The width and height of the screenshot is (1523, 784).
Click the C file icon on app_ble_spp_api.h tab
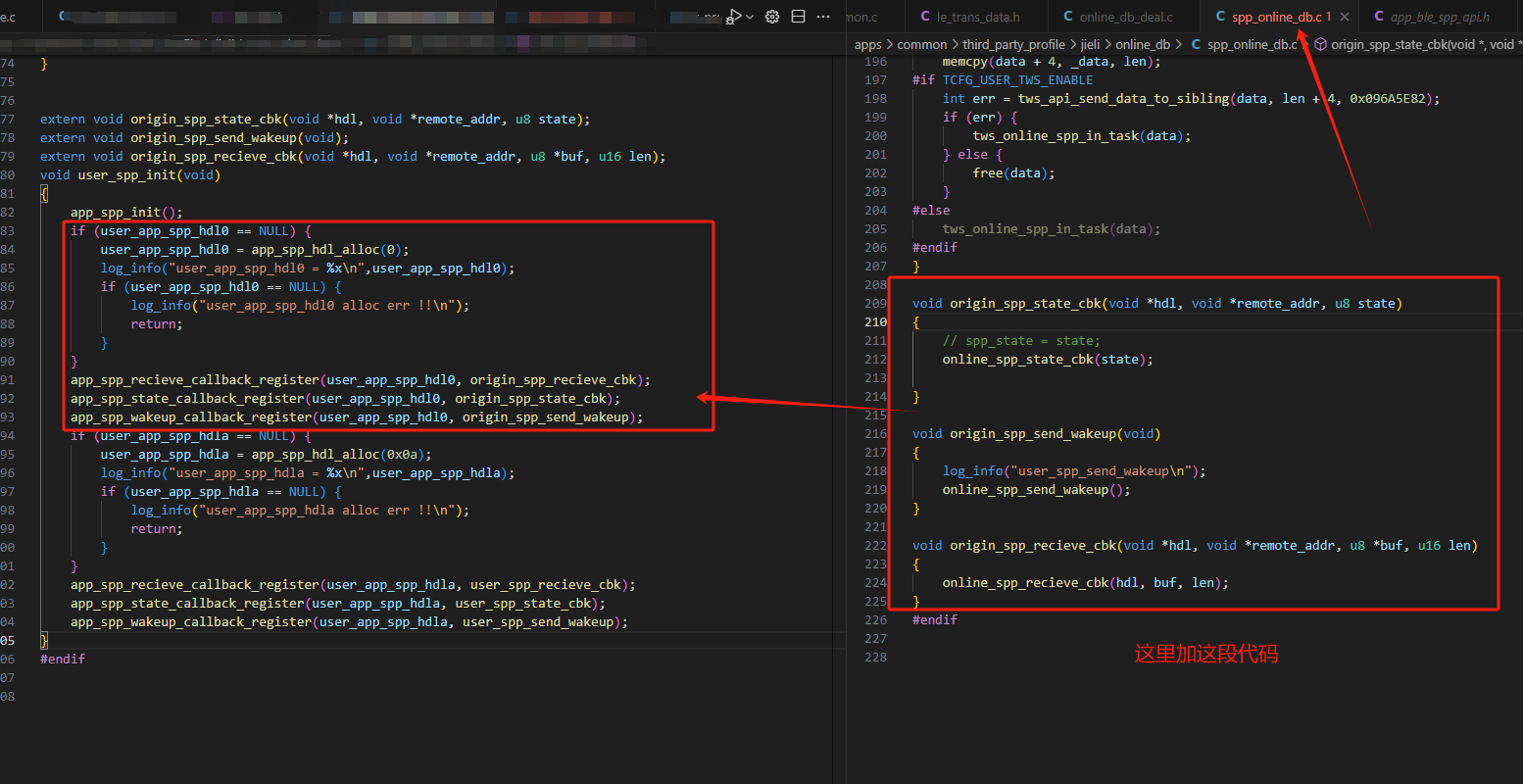[x=1379, y=17]
